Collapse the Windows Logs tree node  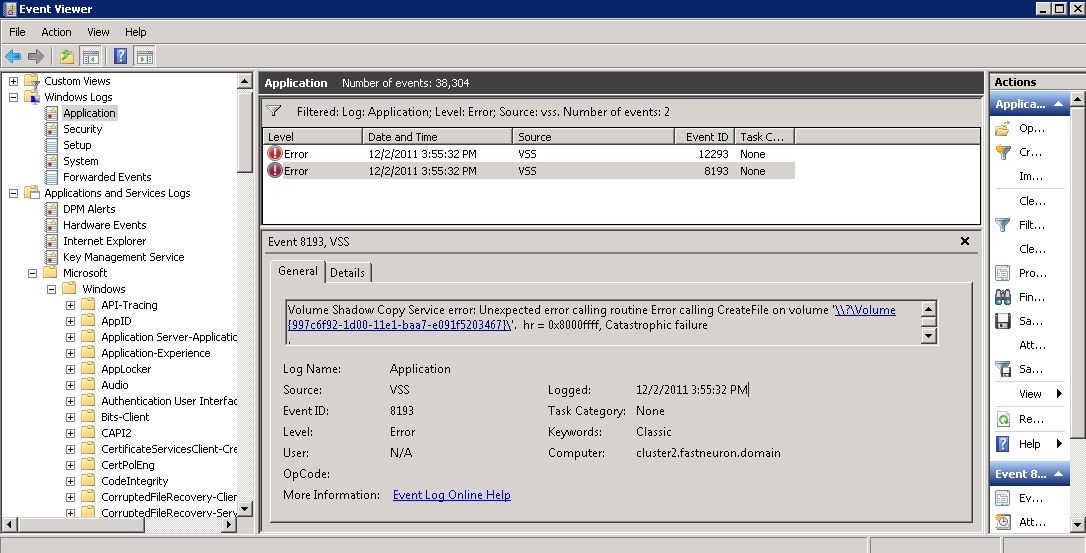(13, 97)
